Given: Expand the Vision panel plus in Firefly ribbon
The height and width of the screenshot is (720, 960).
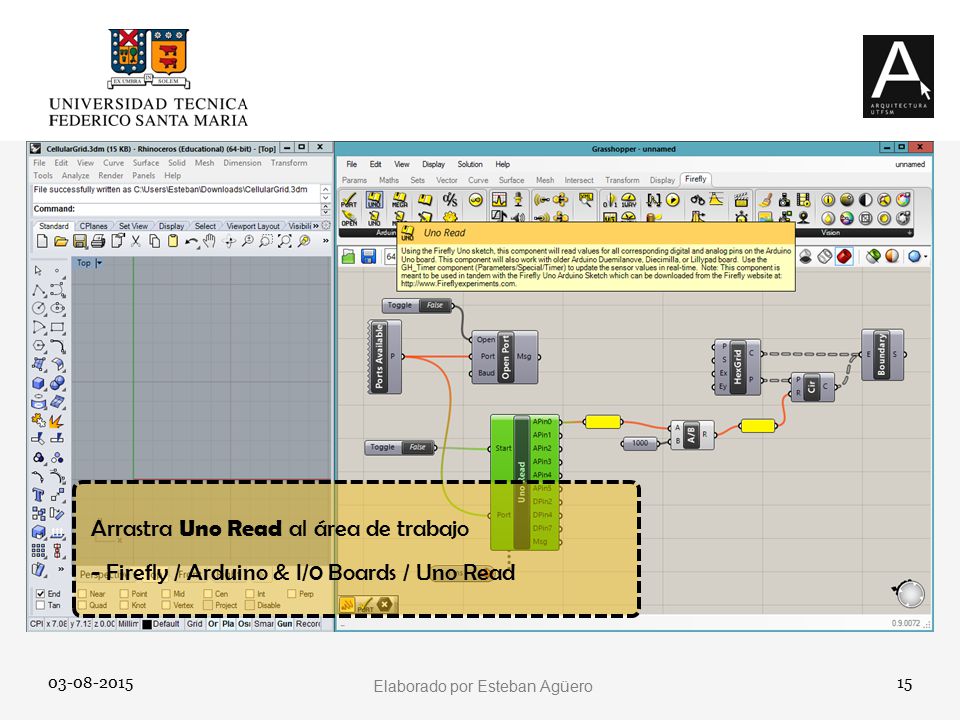Looking at the screenshot, I should point(910,233).
